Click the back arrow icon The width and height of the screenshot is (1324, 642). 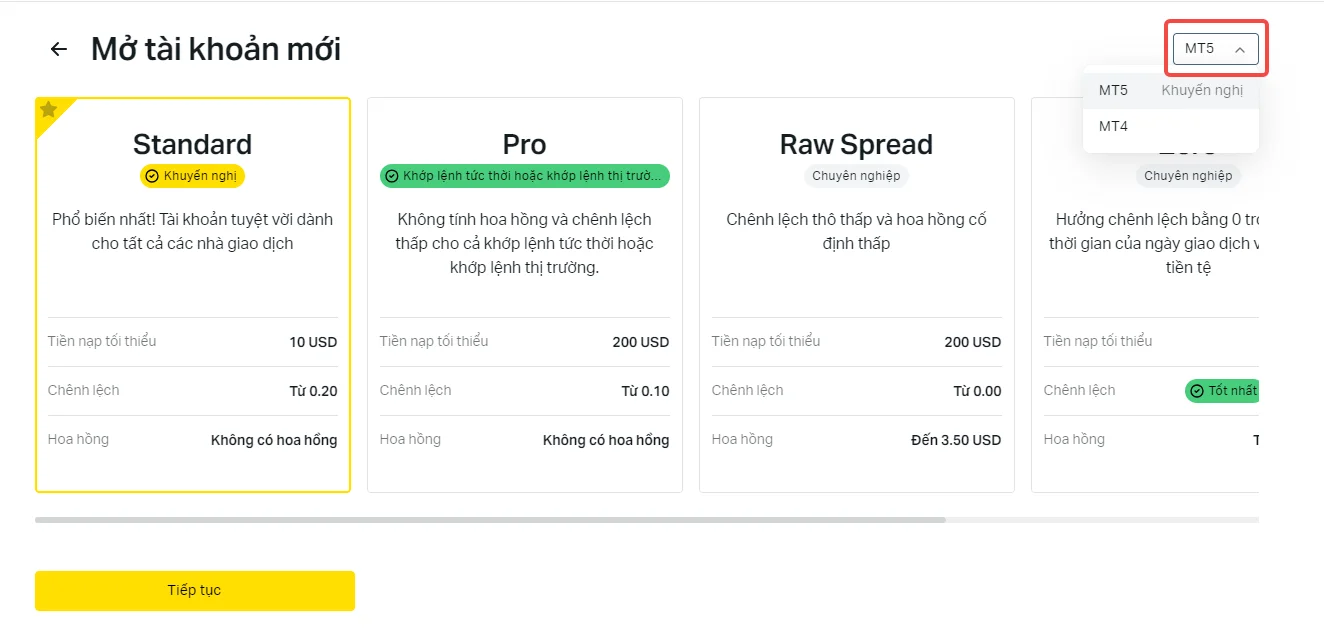59,49
